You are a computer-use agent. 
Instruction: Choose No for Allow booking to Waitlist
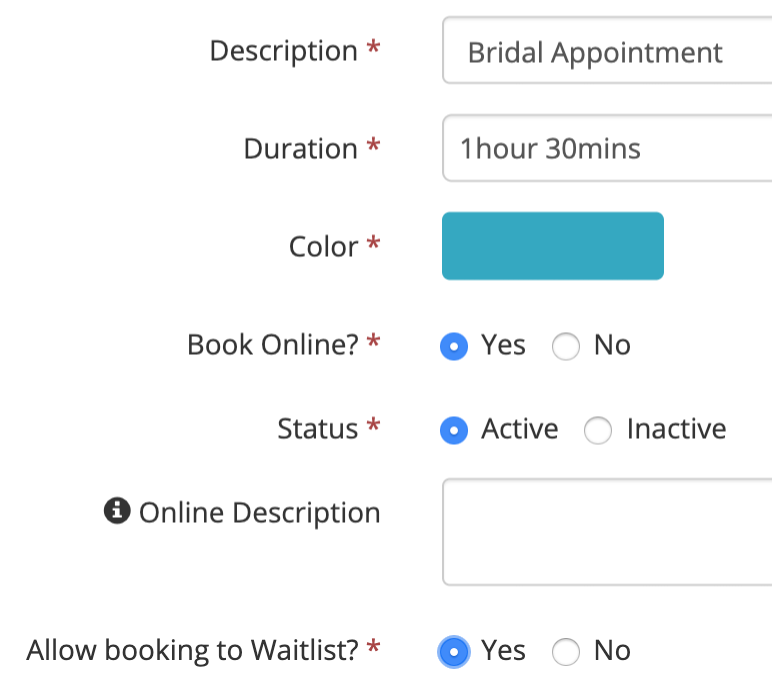click(x=566, y=652)
